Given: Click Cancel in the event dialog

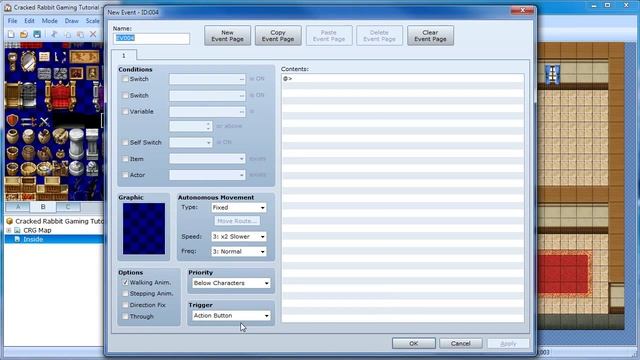Looking at the screenshot, I should coord(461,343).
